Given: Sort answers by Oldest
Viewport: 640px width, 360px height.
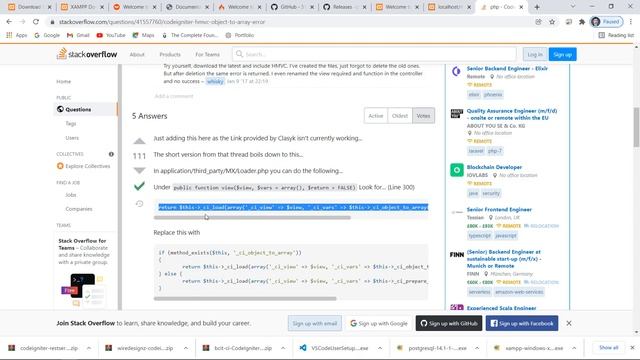Looking at the screenshot, I should [x=400, y=116].
